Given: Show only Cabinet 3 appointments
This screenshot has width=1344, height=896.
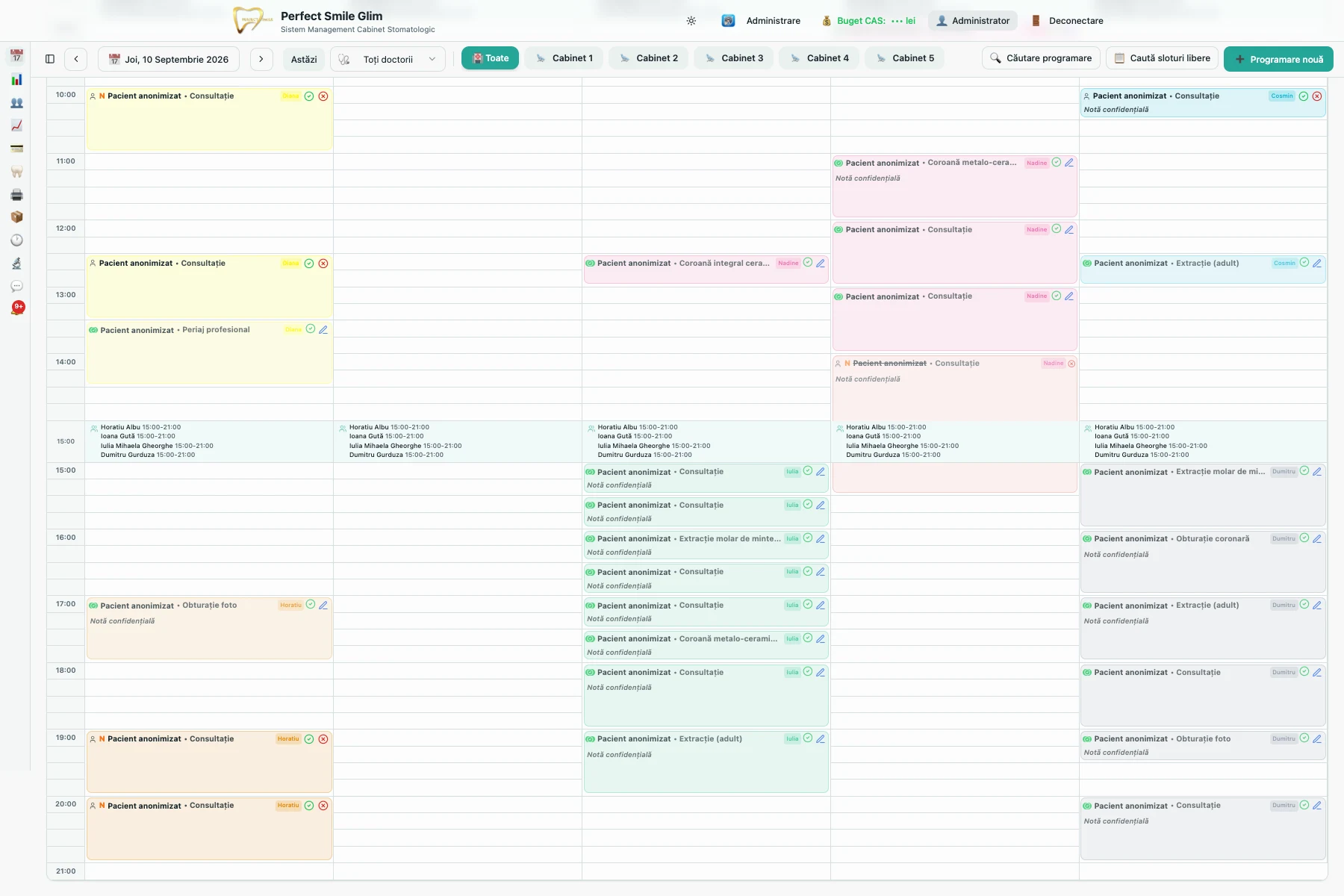Looking at the screenshot, I should (734, 58).
